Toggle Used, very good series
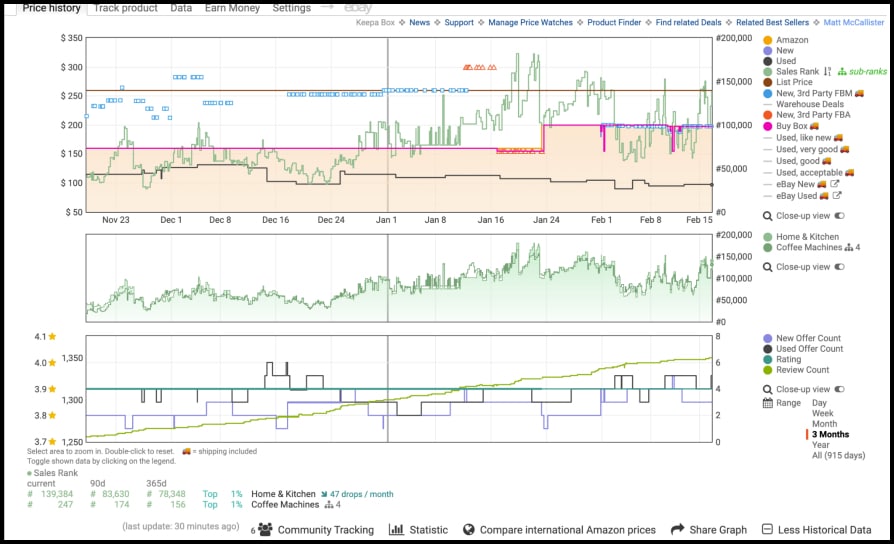The height and width of the screenshot is (544, 894). [806, 149]
